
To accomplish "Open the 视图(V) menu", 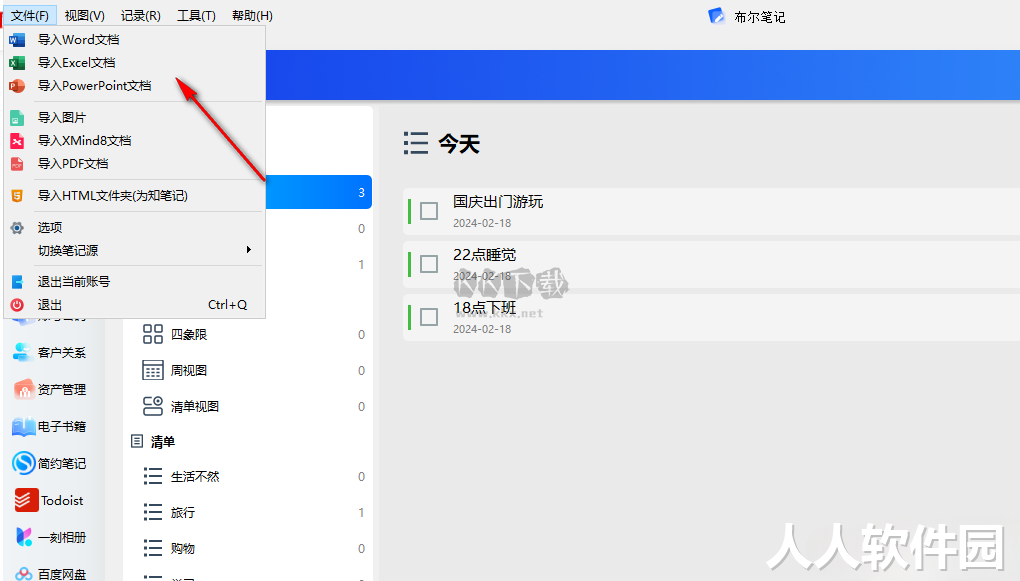I will (85, 16).
